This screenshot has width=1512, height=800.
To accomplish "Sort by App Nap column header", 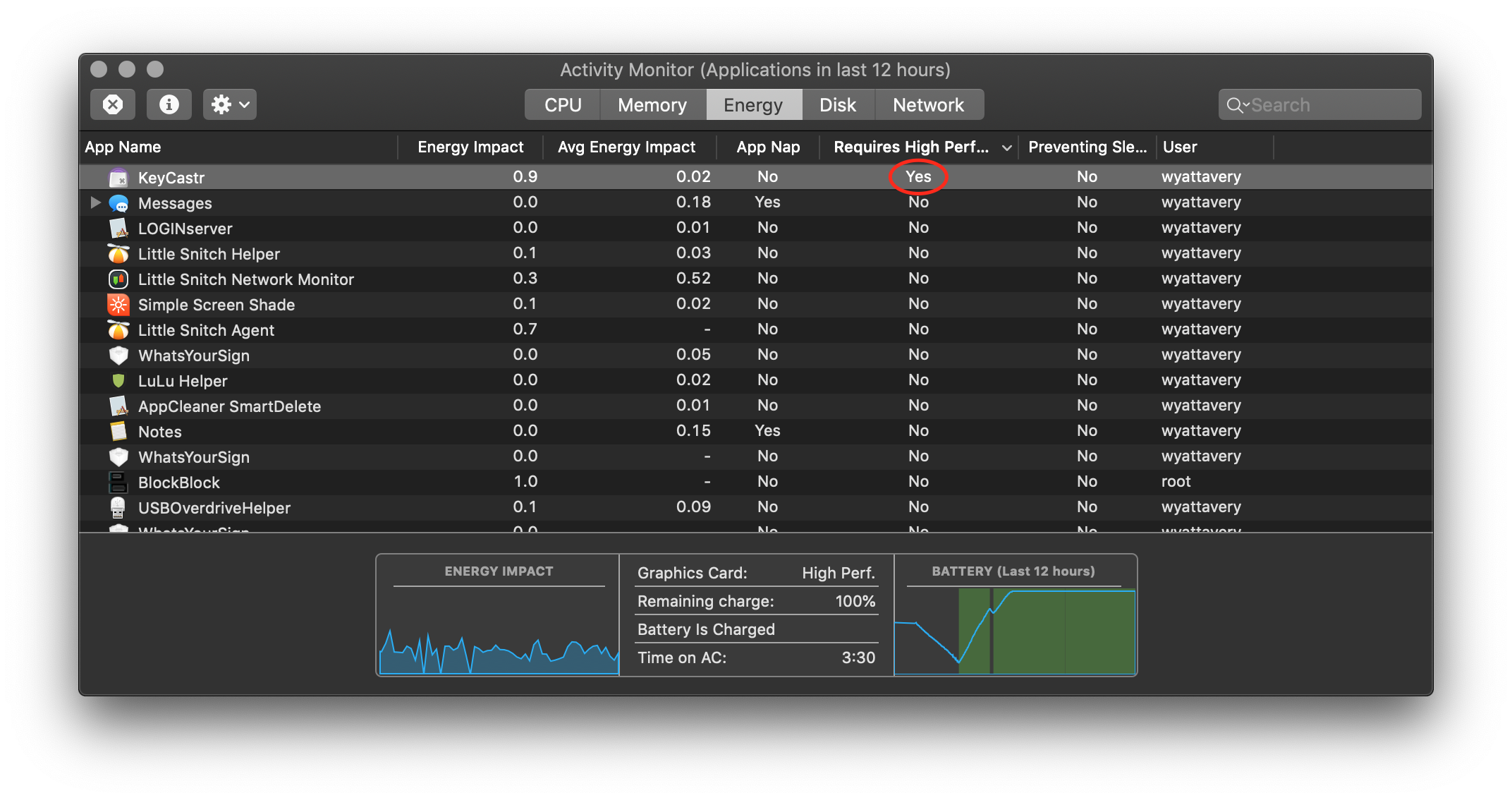I will [768, 147].
